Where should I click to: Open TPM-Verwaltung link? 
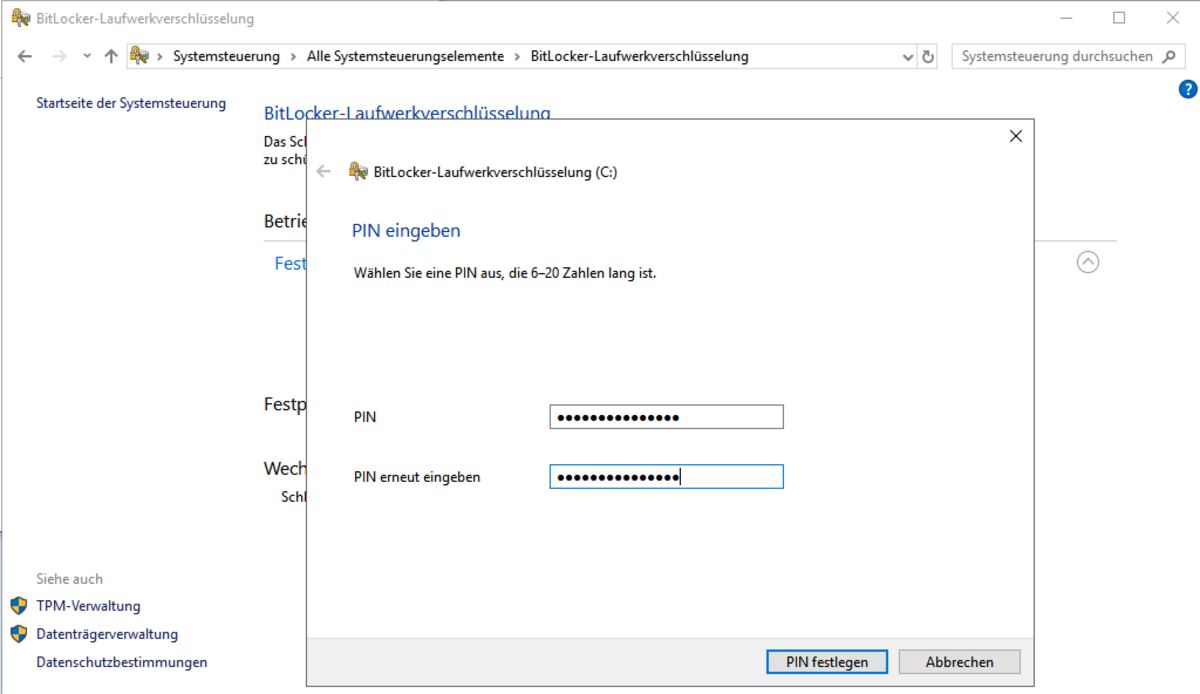(88, 606)
